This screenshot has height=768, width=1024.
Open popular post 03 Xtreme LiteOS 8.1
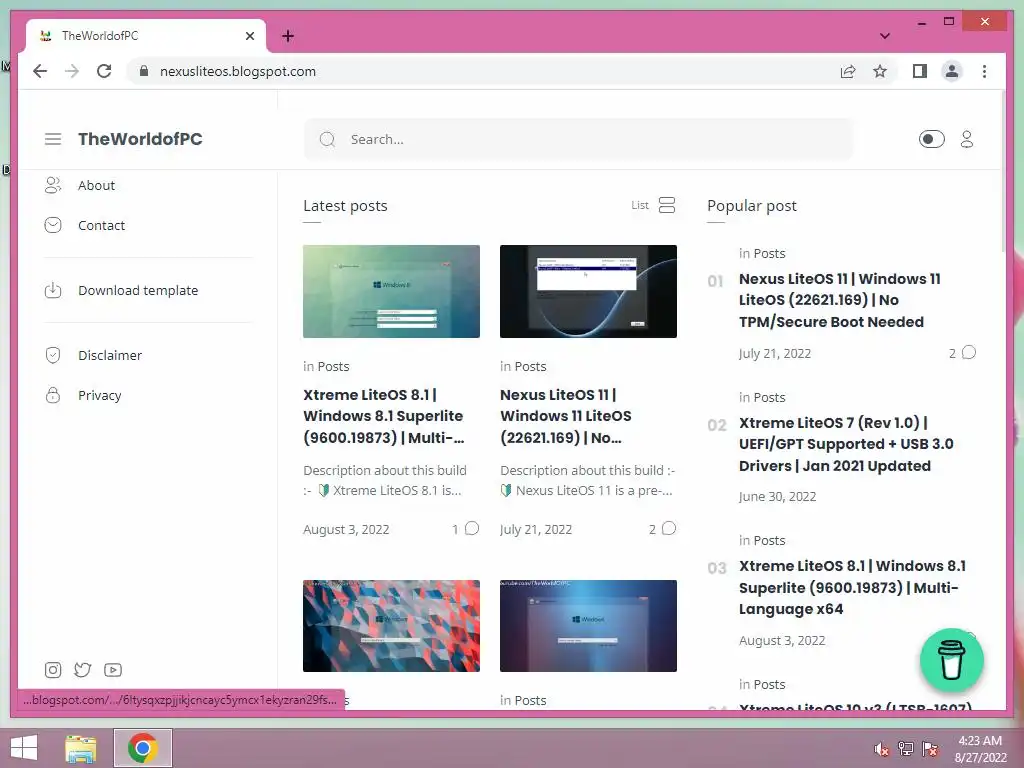click(x=852, y=587)
